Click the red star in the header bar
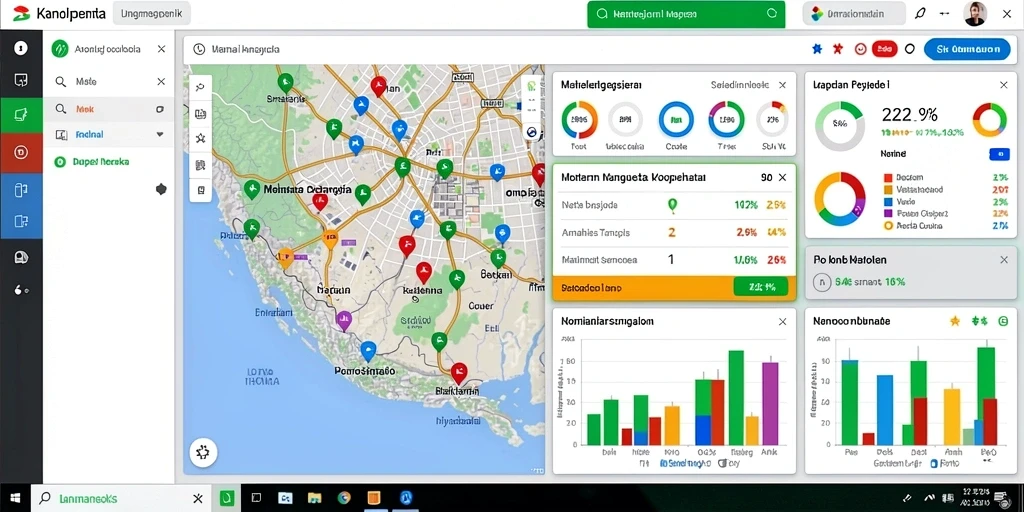Screen dimensions: 1024x512 [838, 49]
